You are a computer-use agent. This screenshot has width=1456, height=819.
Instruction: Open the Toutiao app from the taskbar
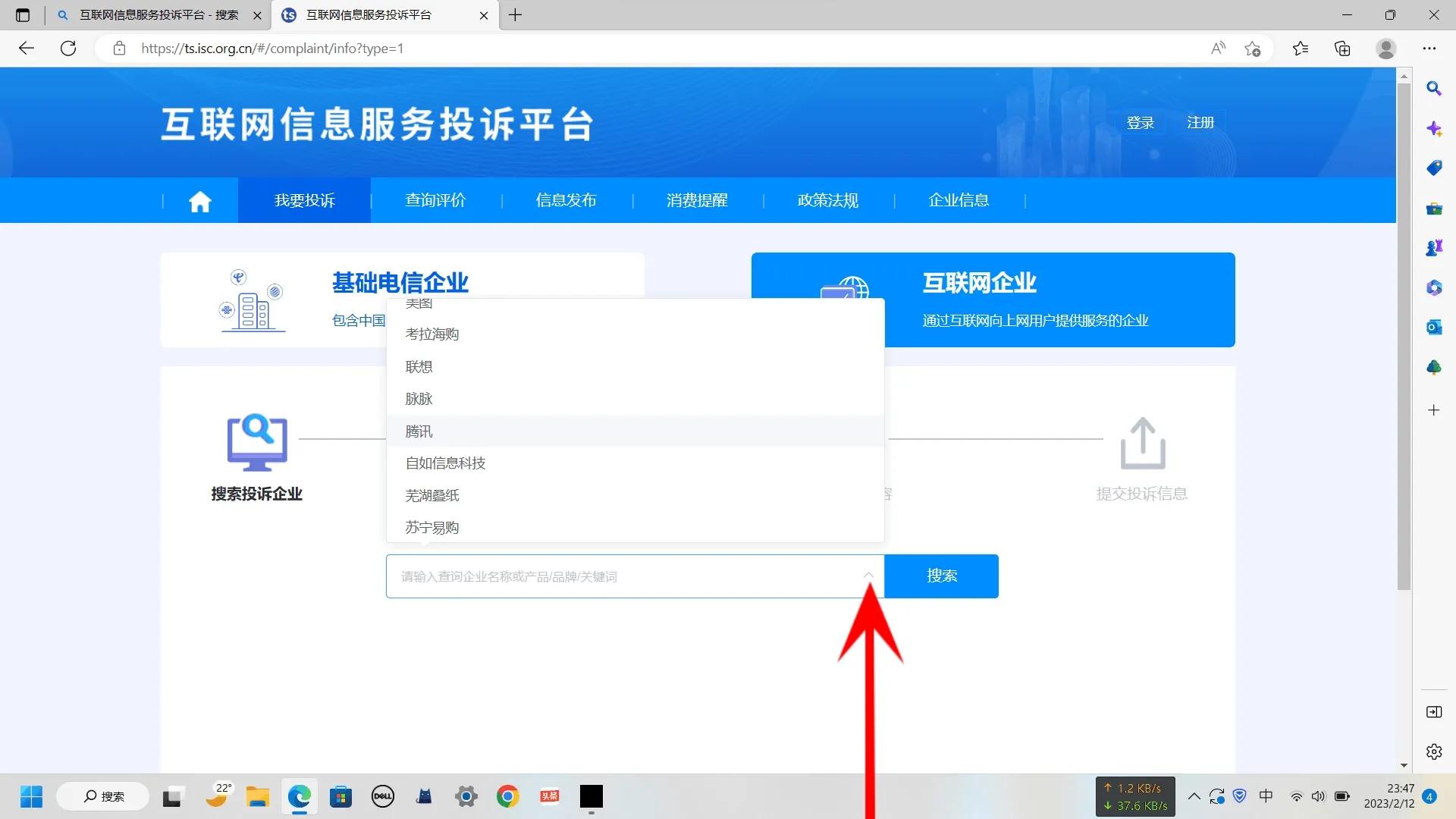click(549, 796)
